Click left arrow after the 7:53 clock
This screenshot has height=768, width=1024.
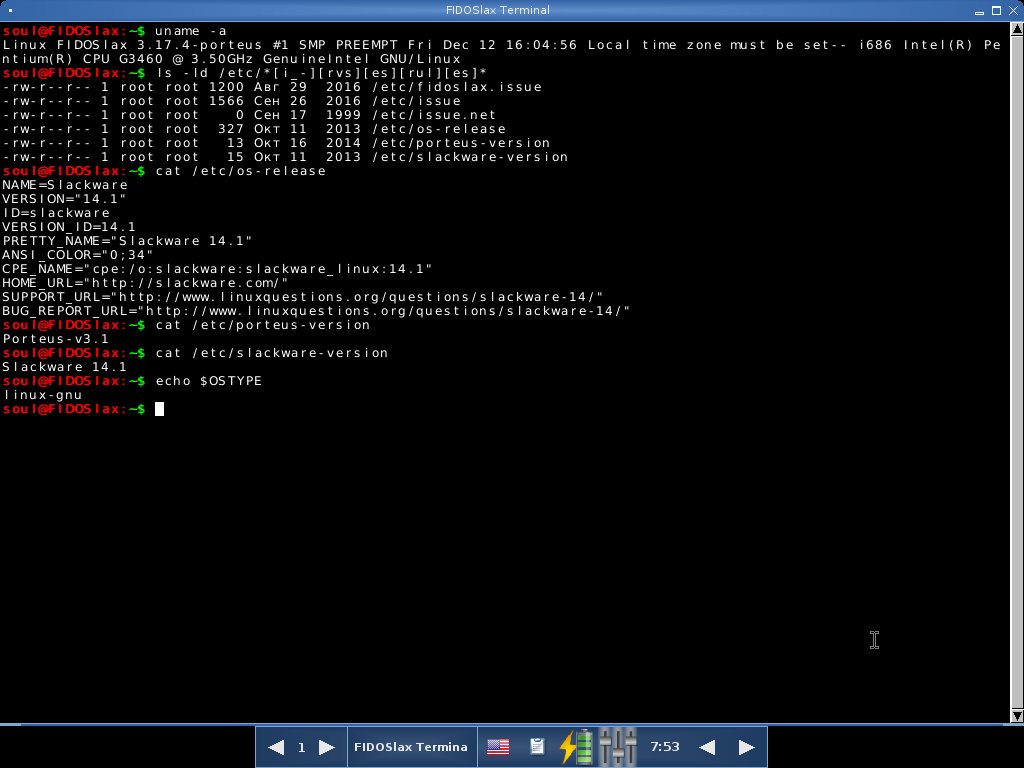pos(707,747)
